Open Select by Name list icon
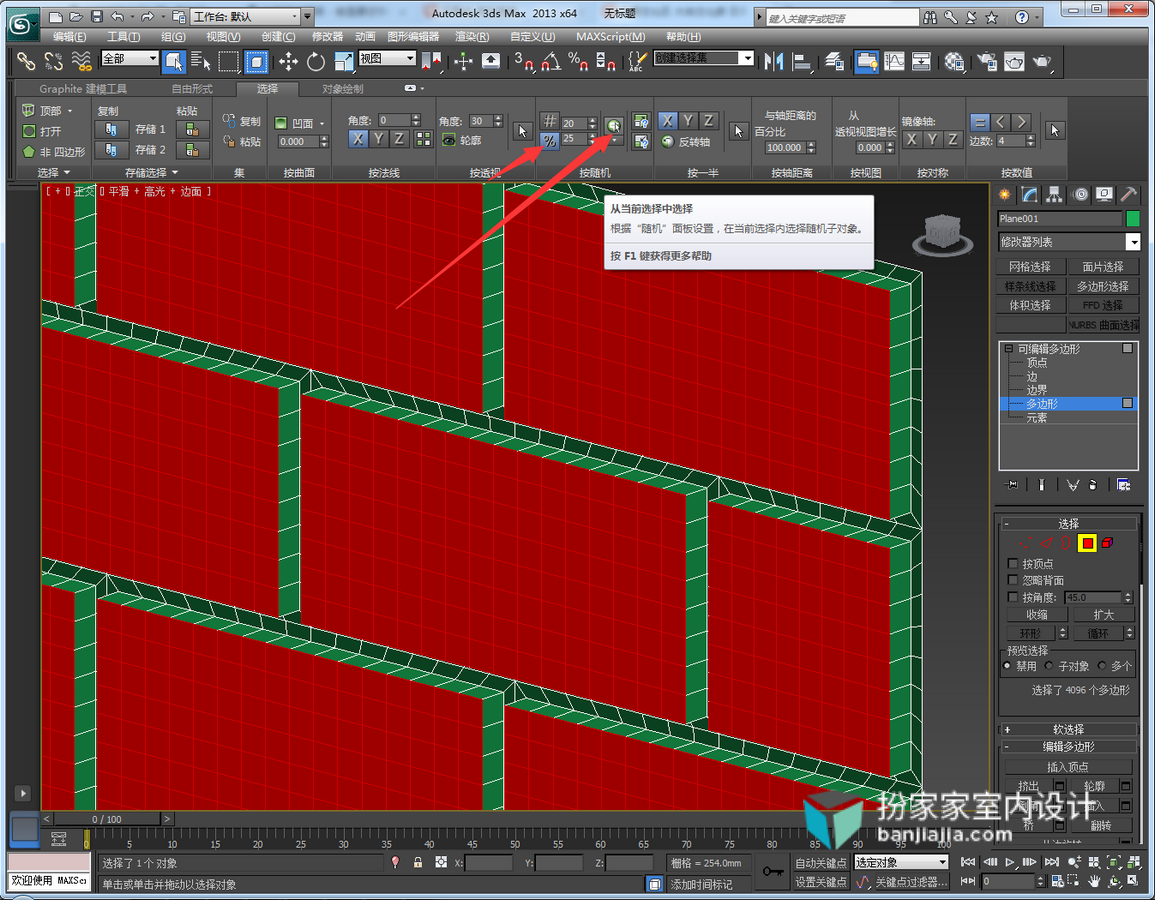Image resolution: width=1155 pixels, height=900 pixels. point(200,61)
